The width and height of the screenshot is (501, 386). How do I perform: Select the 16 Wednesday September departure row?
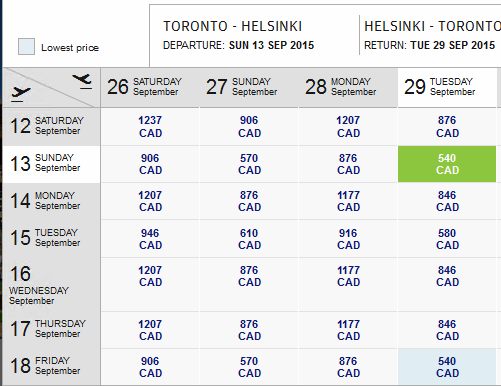(52, 284)
